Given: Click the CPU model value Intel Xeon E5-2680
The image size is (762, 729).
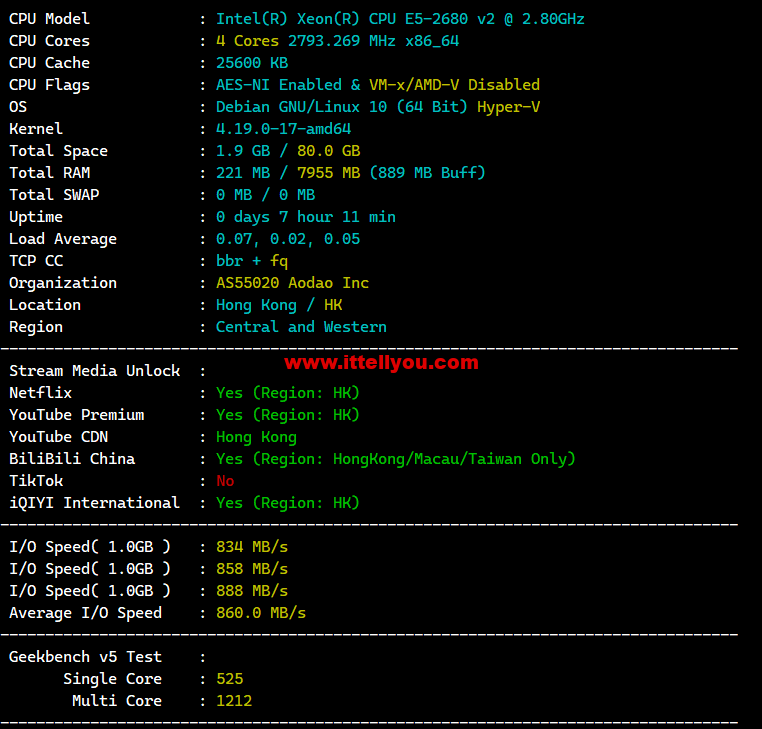Looking at the screenshot, I should pyautogui.click(x=400, y=19).
